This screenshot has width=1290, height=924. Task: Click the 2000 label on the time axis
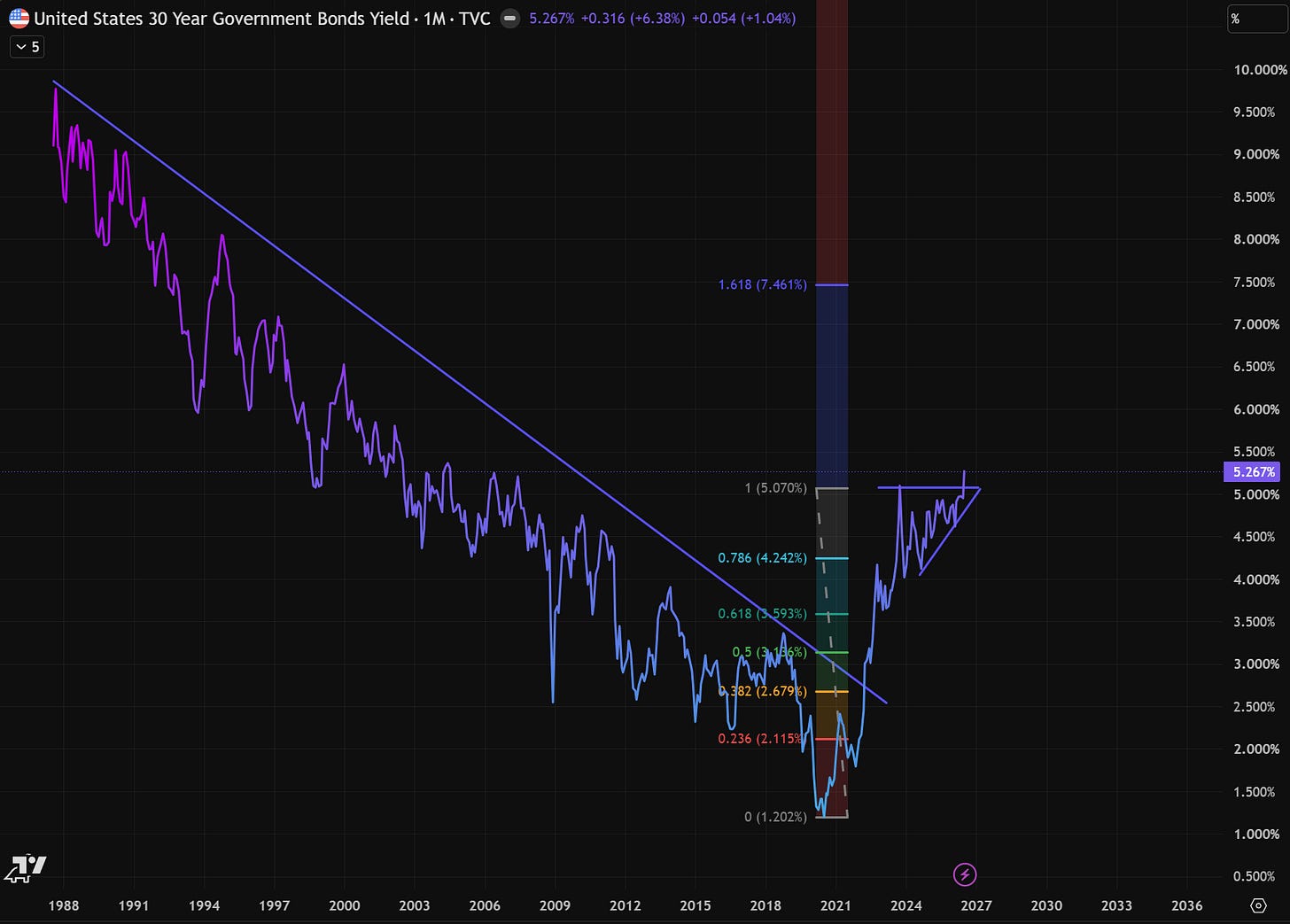click(x=345, y=905)
